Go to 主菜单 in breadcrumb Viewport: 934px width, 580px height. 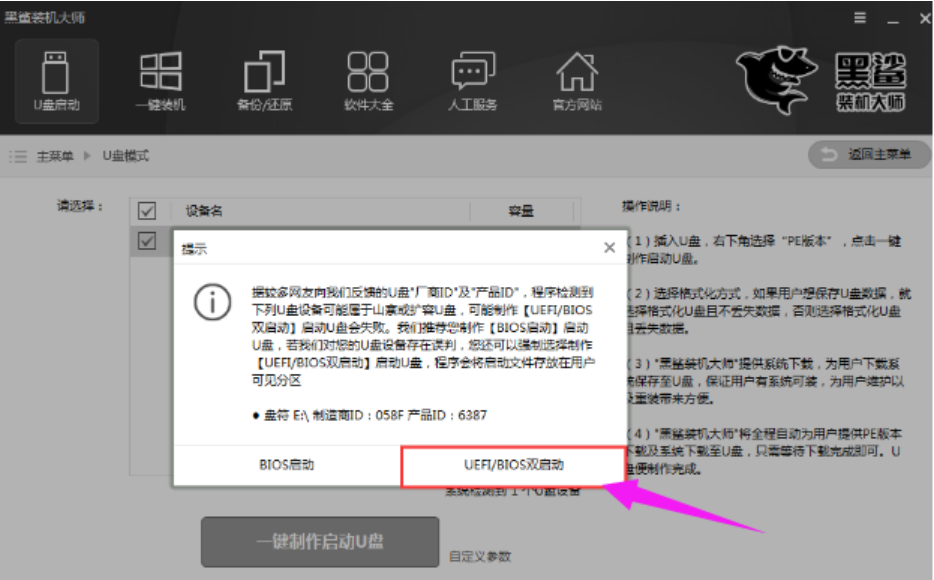click(55, 157)
